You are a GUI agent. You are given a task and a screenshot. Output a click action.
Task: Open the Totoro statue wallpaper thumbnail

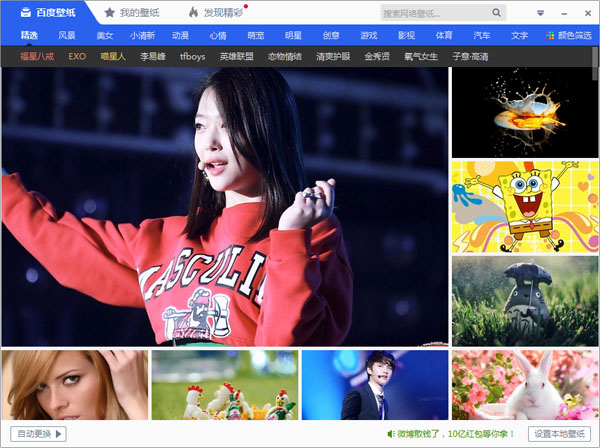click(x=525, y=300)
